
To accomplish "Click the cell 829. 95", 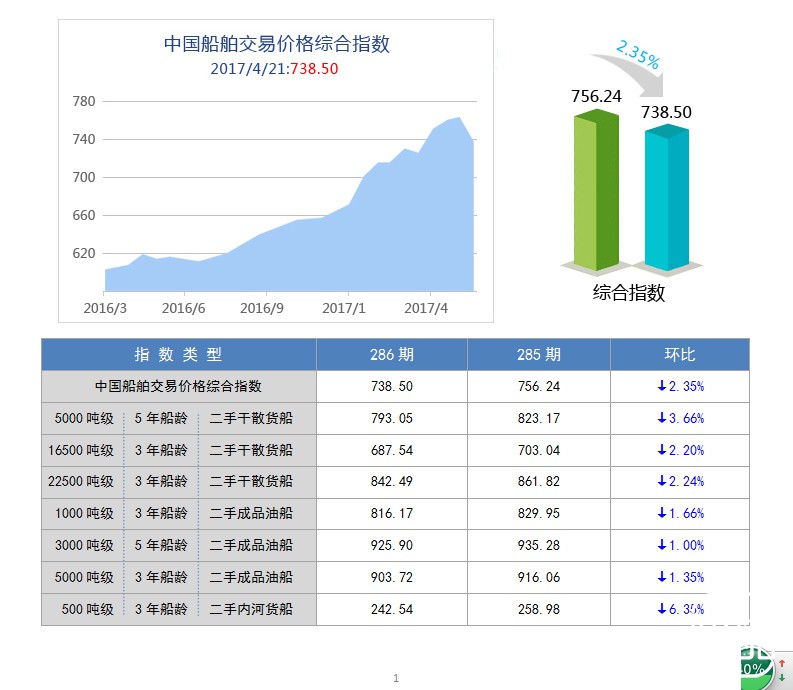I will point(539,513).
